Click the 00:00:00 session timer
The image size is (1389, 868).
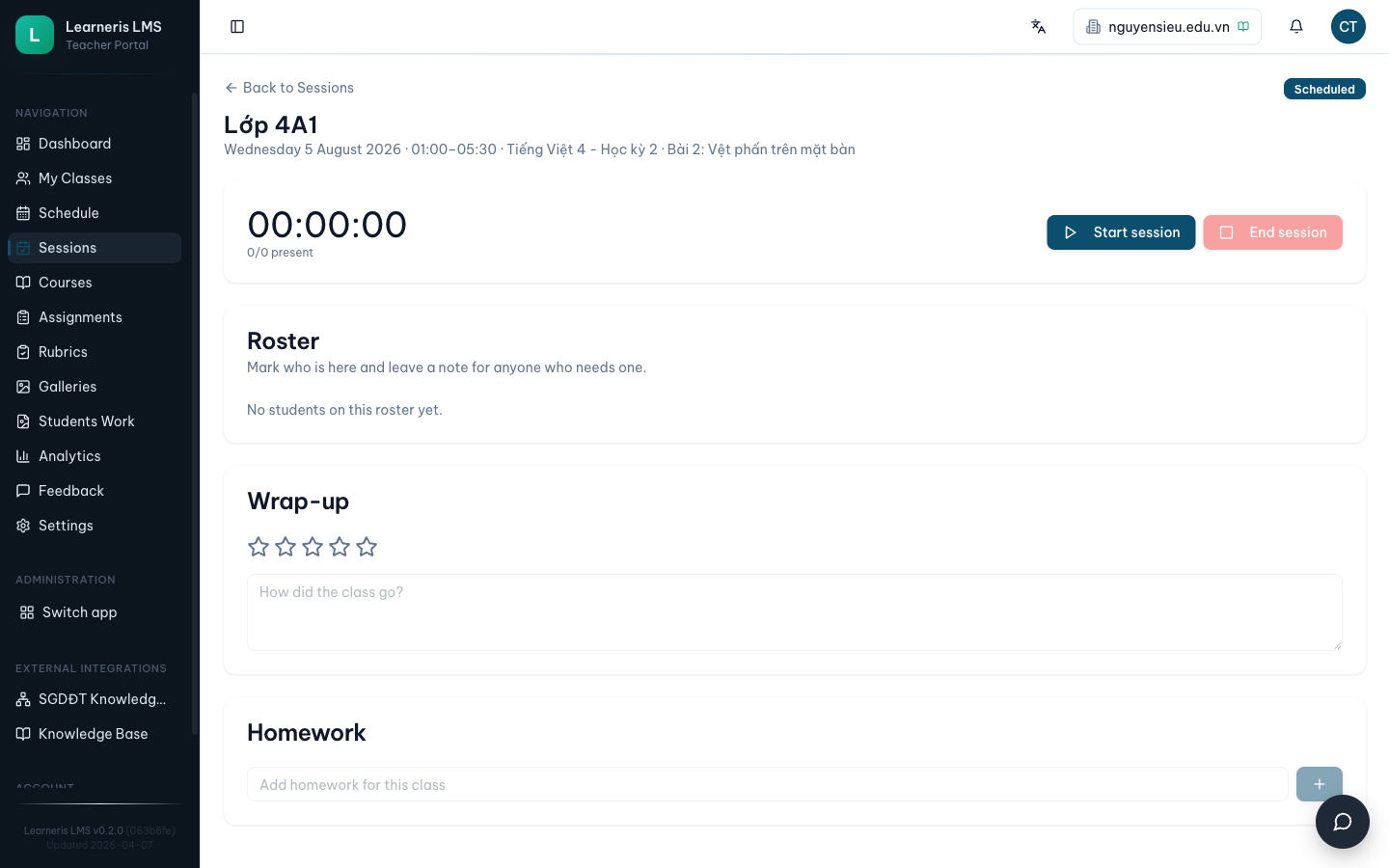pos(327,225)
